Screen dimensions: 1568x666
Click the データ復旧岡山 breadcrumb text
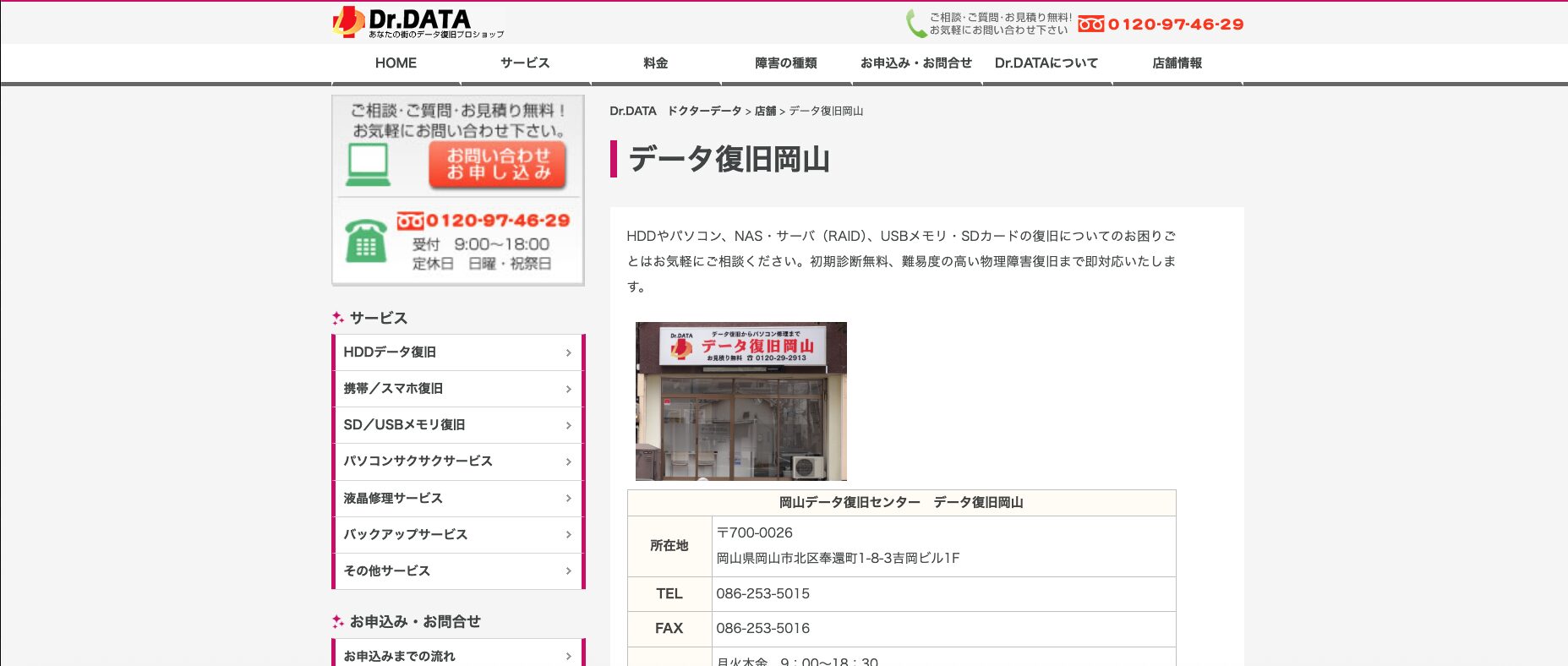tap(826, 111)
